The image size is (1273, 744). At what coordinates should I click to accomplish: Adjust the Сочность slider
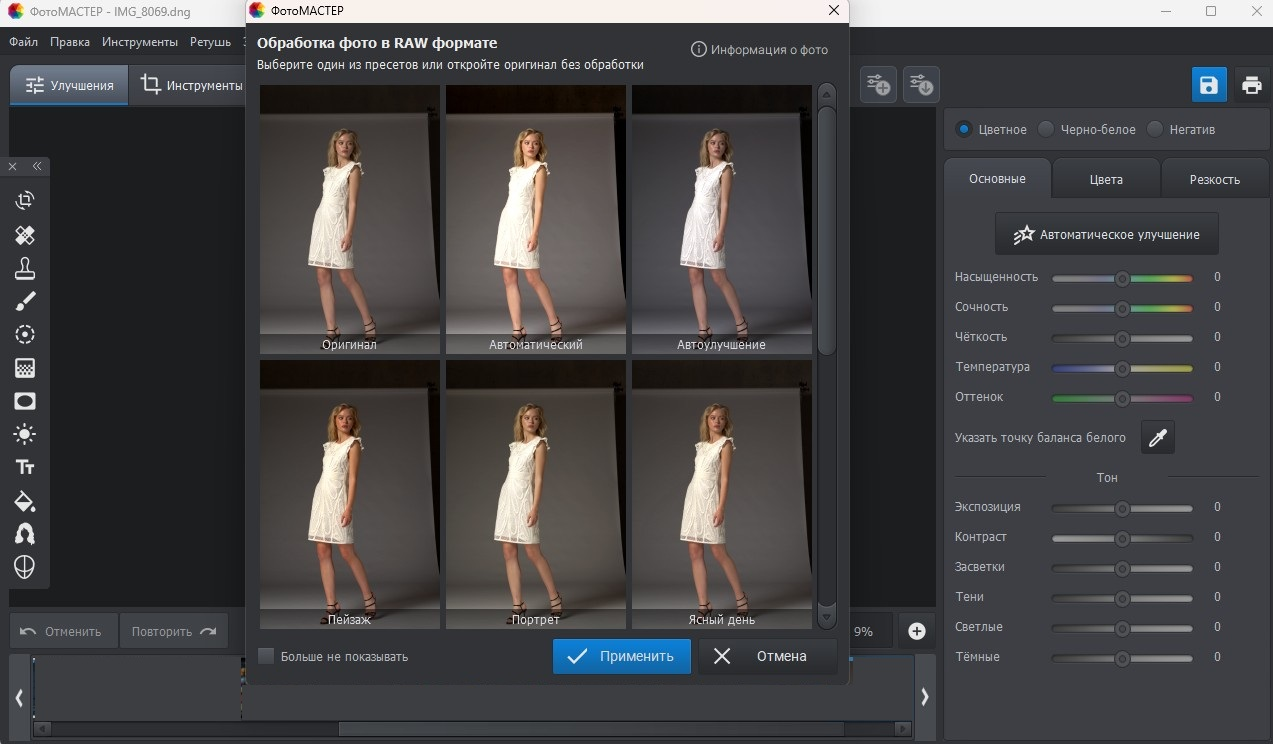pos(1122,308)
